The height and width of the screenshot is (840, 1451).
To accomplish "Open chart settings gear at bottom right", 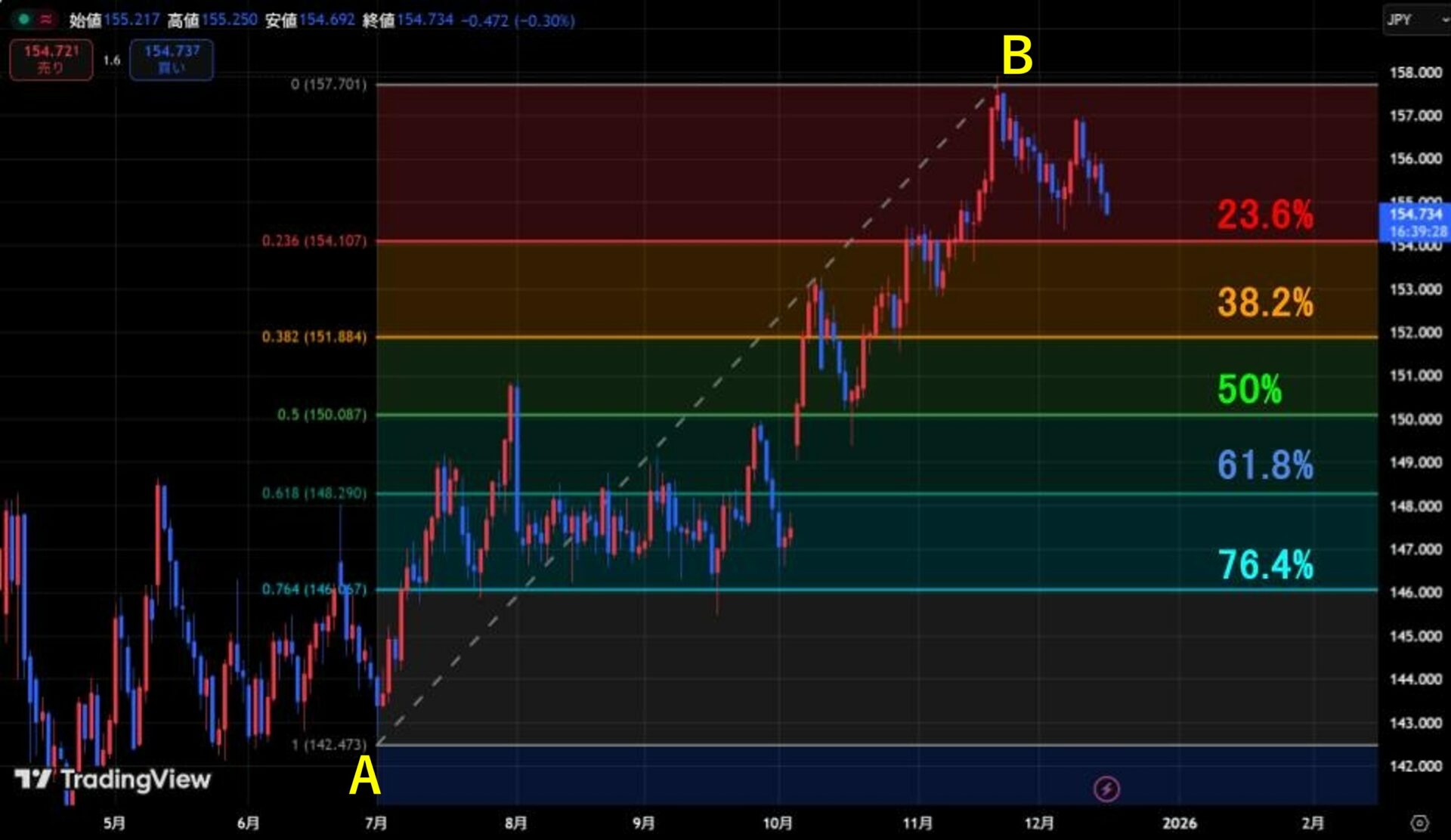I will 1419,823.
